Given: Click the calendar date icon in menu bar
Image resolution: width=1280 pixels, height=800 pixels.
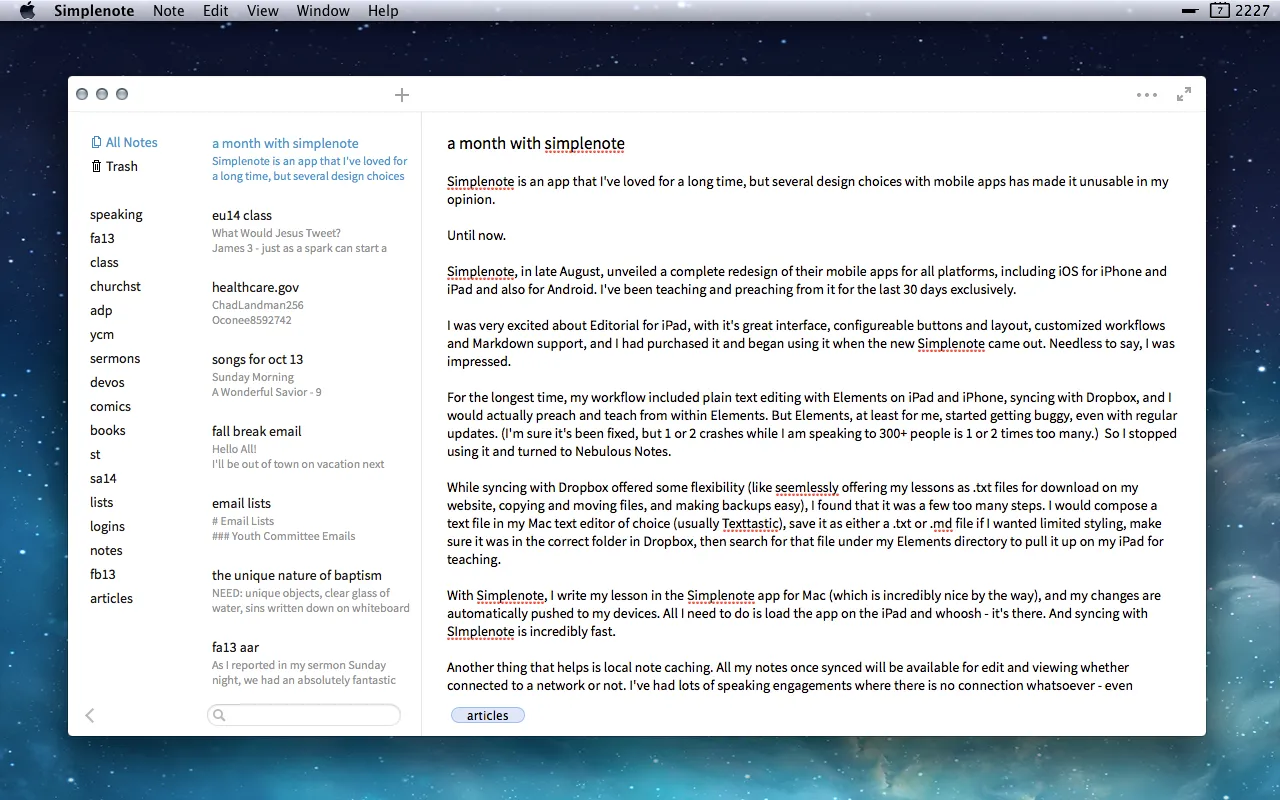Looking at the screenshot, I should [1219, 10].
